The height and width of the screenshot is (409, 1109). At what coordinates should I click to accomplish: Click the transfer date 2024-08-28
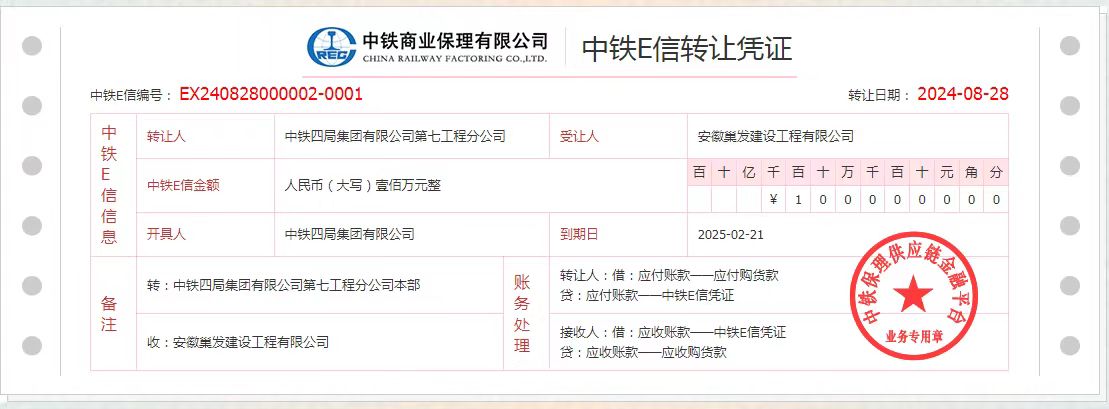point(962,95)
